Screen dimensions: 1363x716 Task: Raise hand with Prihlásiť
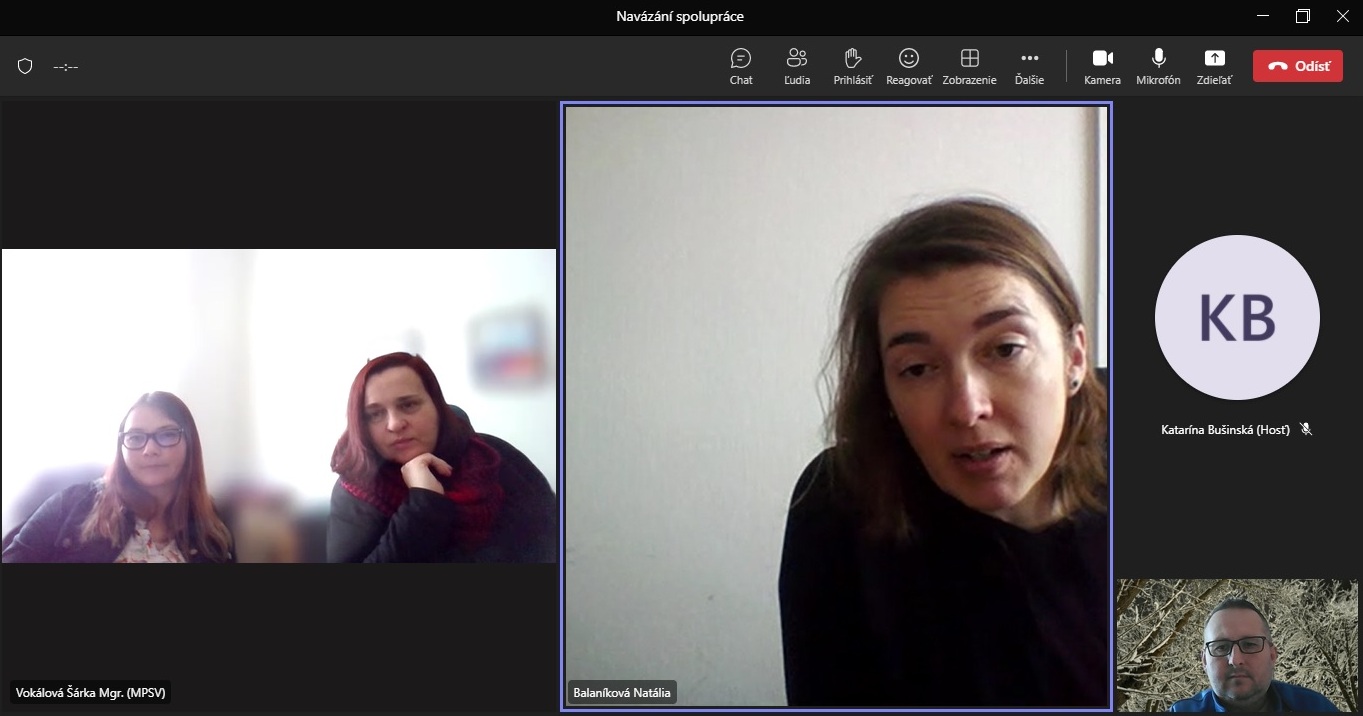click(853, 66)
